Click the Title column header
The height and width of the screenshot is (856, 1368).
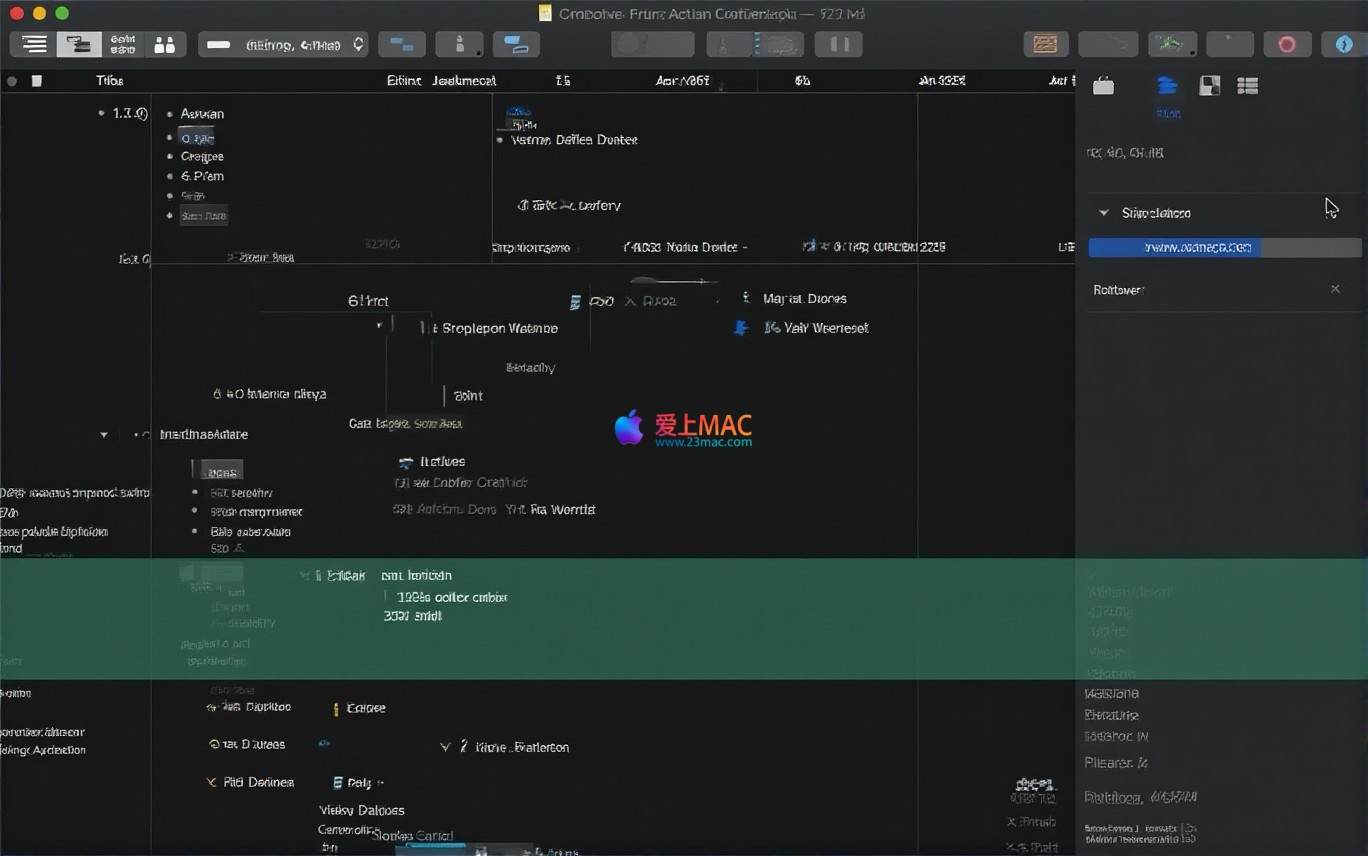tap(109, 81)
